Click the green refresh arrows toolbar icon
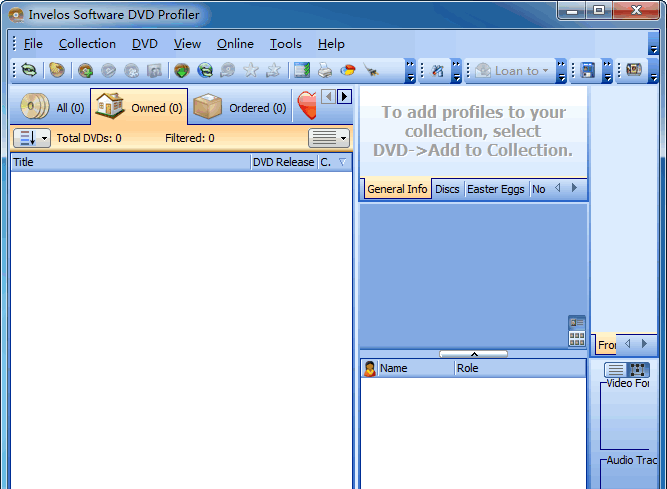Image resolution: width=667 pixels, height=489 pixels. 29,70
